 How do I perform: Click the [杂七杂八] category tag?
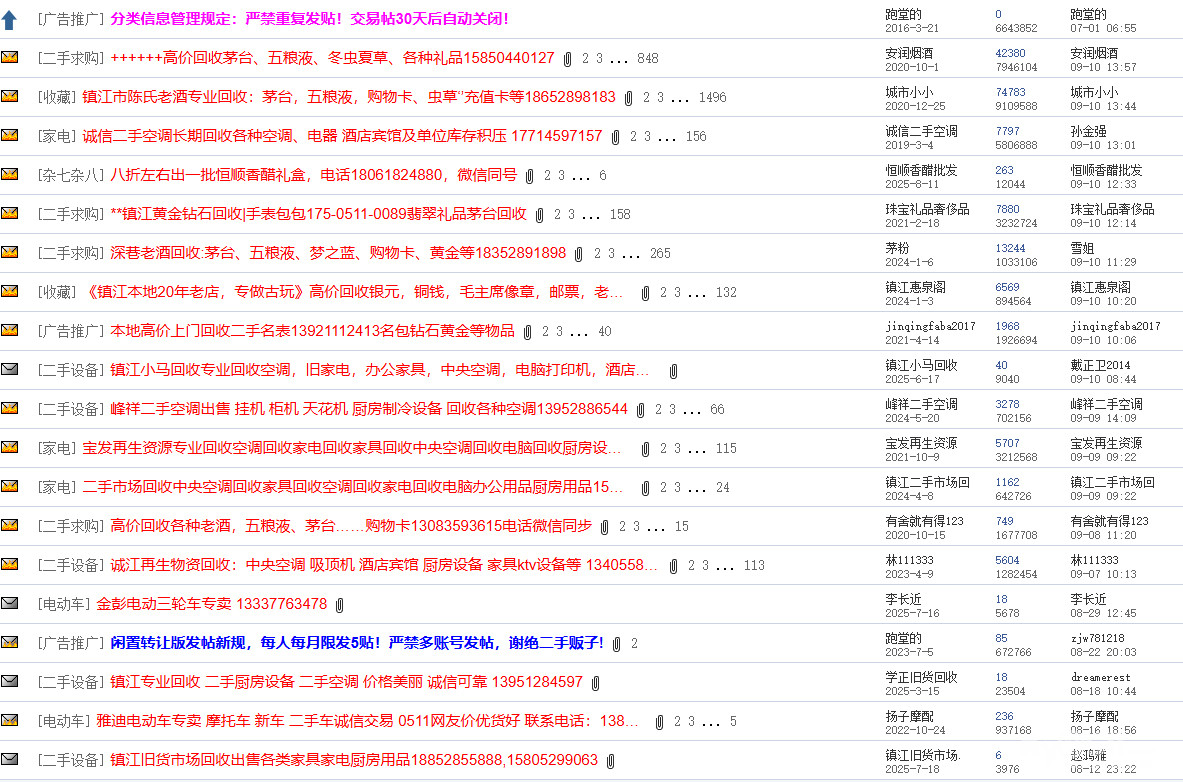tap(70, 175)
